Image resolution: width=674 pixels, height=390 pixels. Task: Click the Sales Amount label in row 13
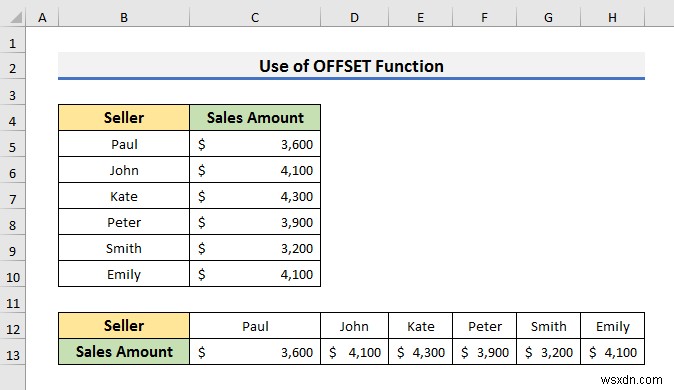point(124,352)
